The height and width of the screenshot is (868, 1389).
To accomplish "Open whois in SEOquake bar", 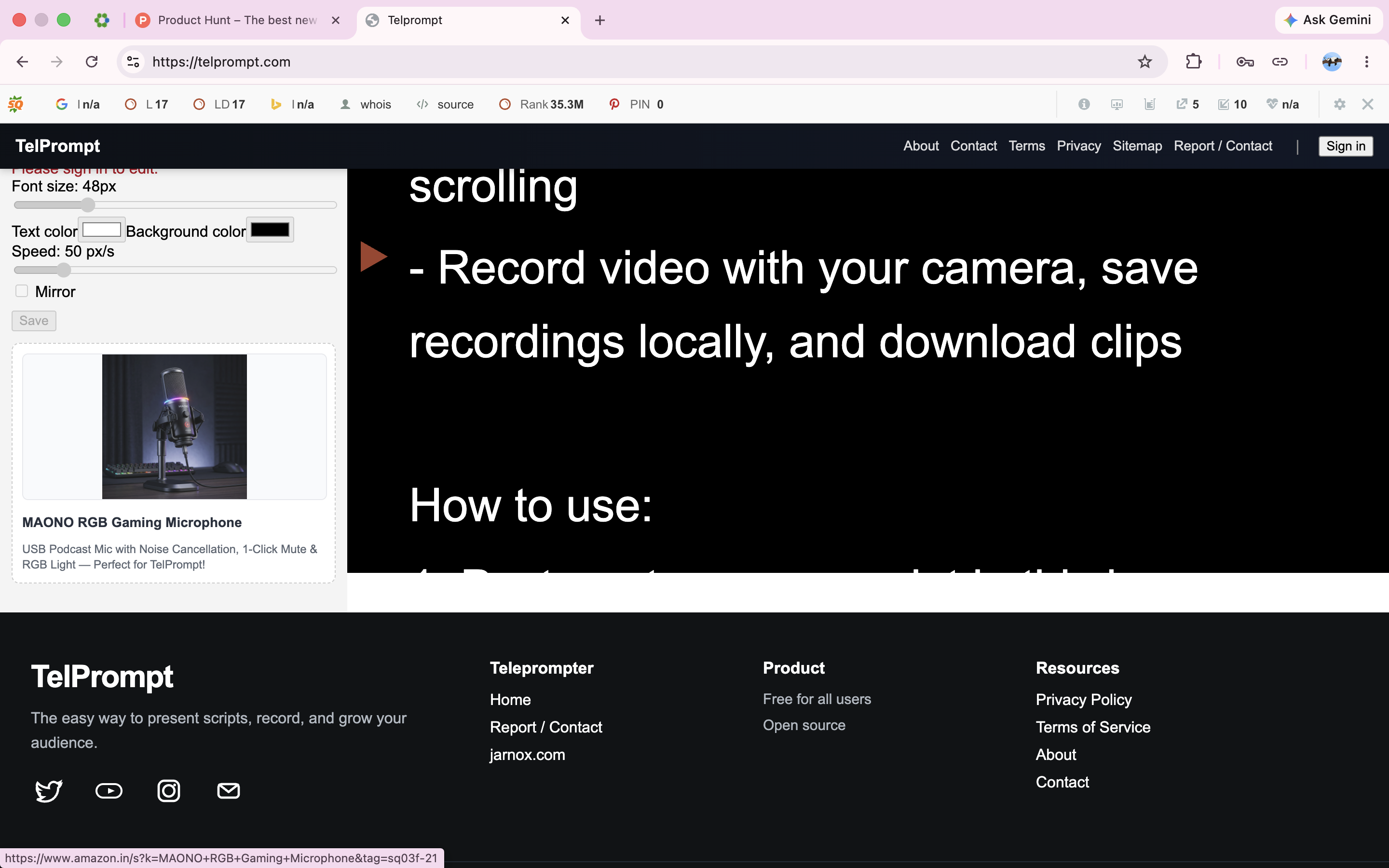I will 366,104.
